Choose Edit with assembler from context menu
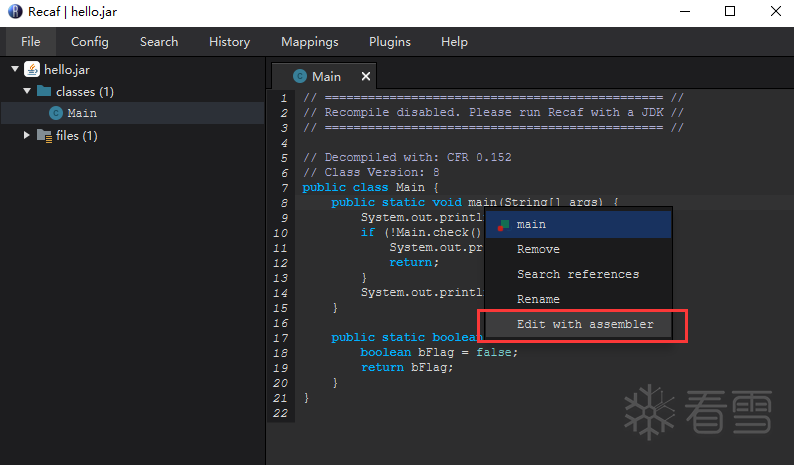Viewport: 794px width, 465px height. (x=585, y=324)
